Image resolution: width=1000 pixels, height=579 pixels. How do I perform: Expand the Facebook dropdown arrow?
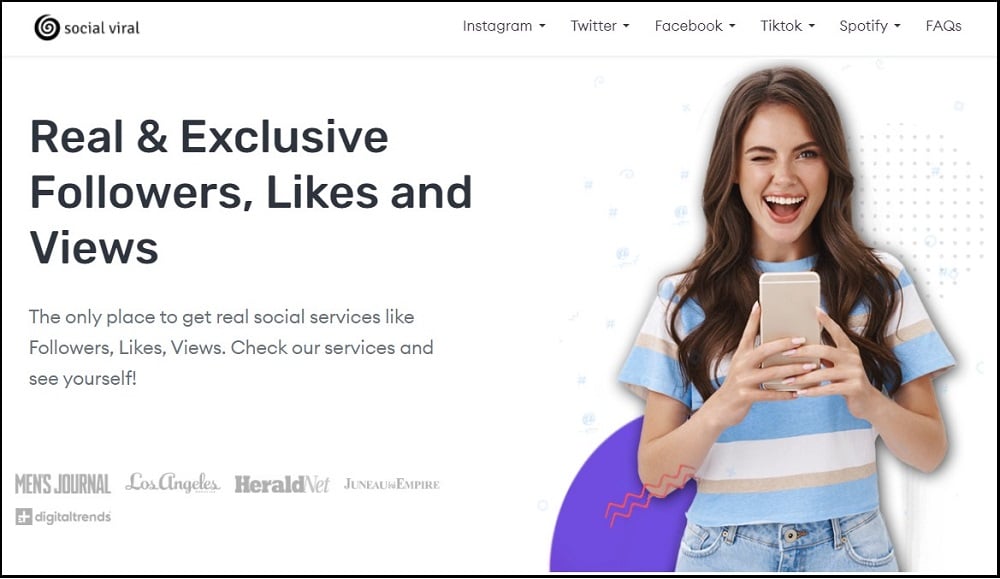[732, 26]
